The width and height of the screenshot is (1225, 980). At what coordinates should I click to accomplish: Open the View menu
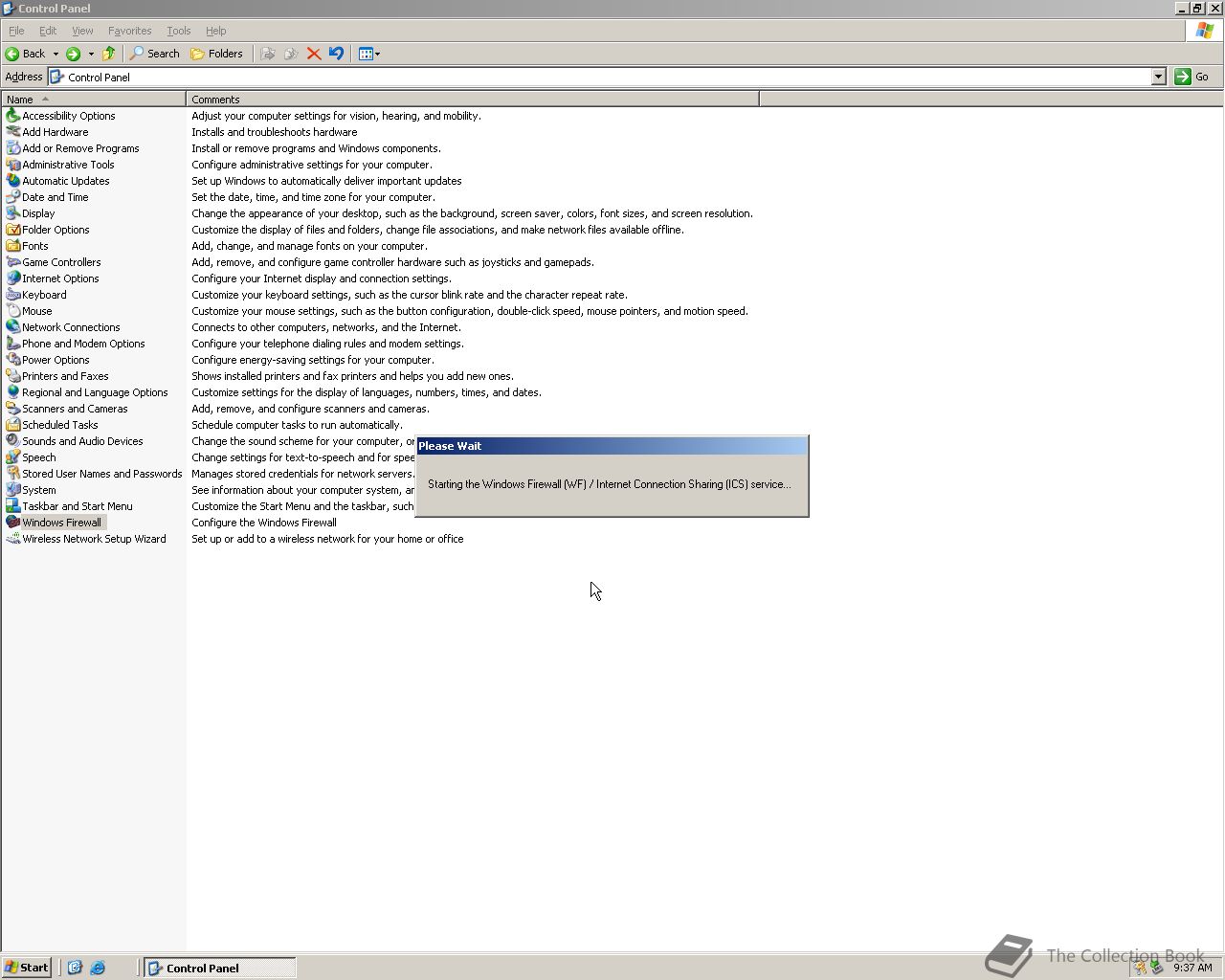click(x=82, y=31)
